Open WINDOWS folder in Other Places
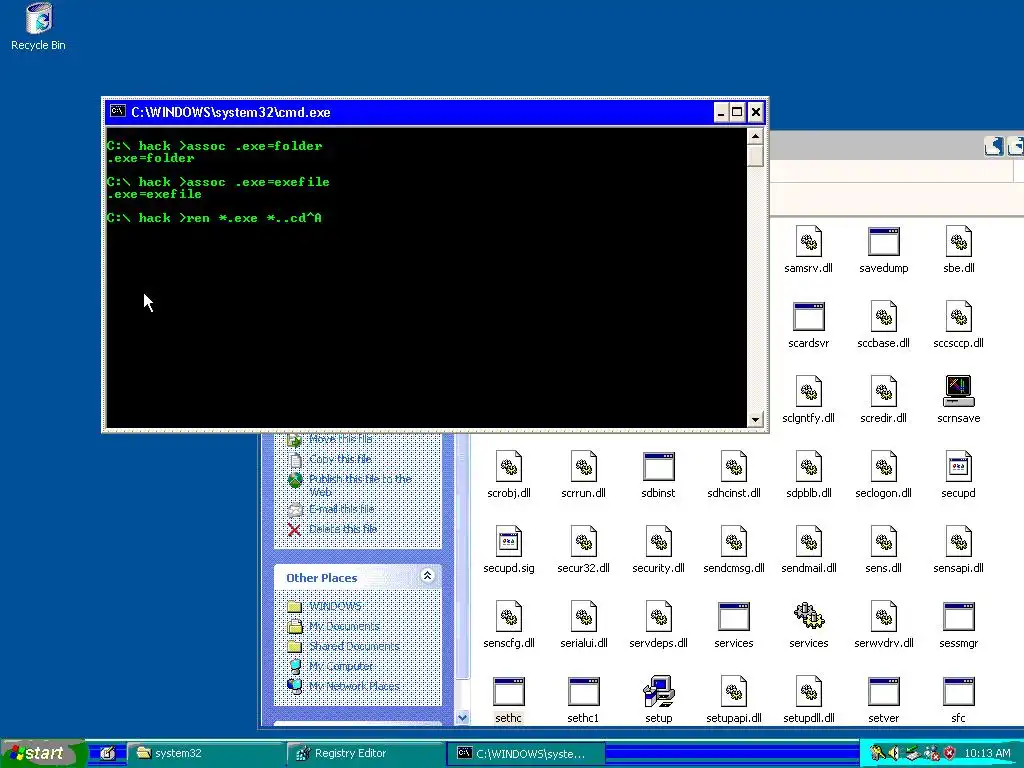This screenshot has width=1024, height=768. coord(334,606)
